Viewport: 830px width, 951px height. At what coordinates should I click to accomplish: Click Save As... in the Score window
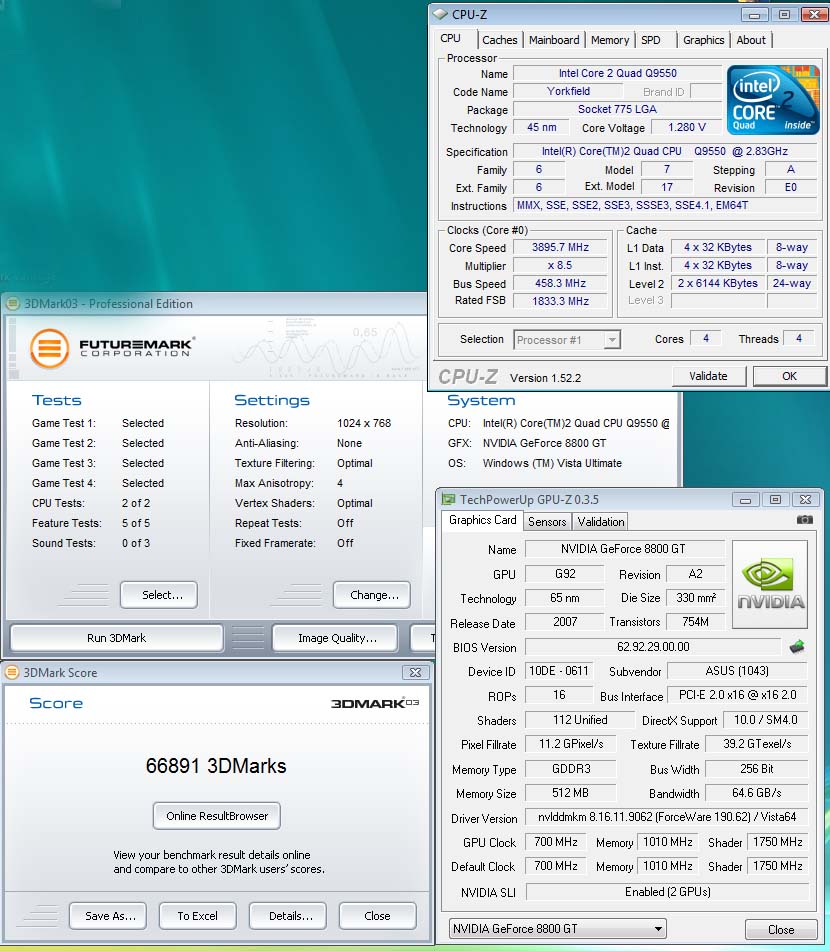click(108, 916)
